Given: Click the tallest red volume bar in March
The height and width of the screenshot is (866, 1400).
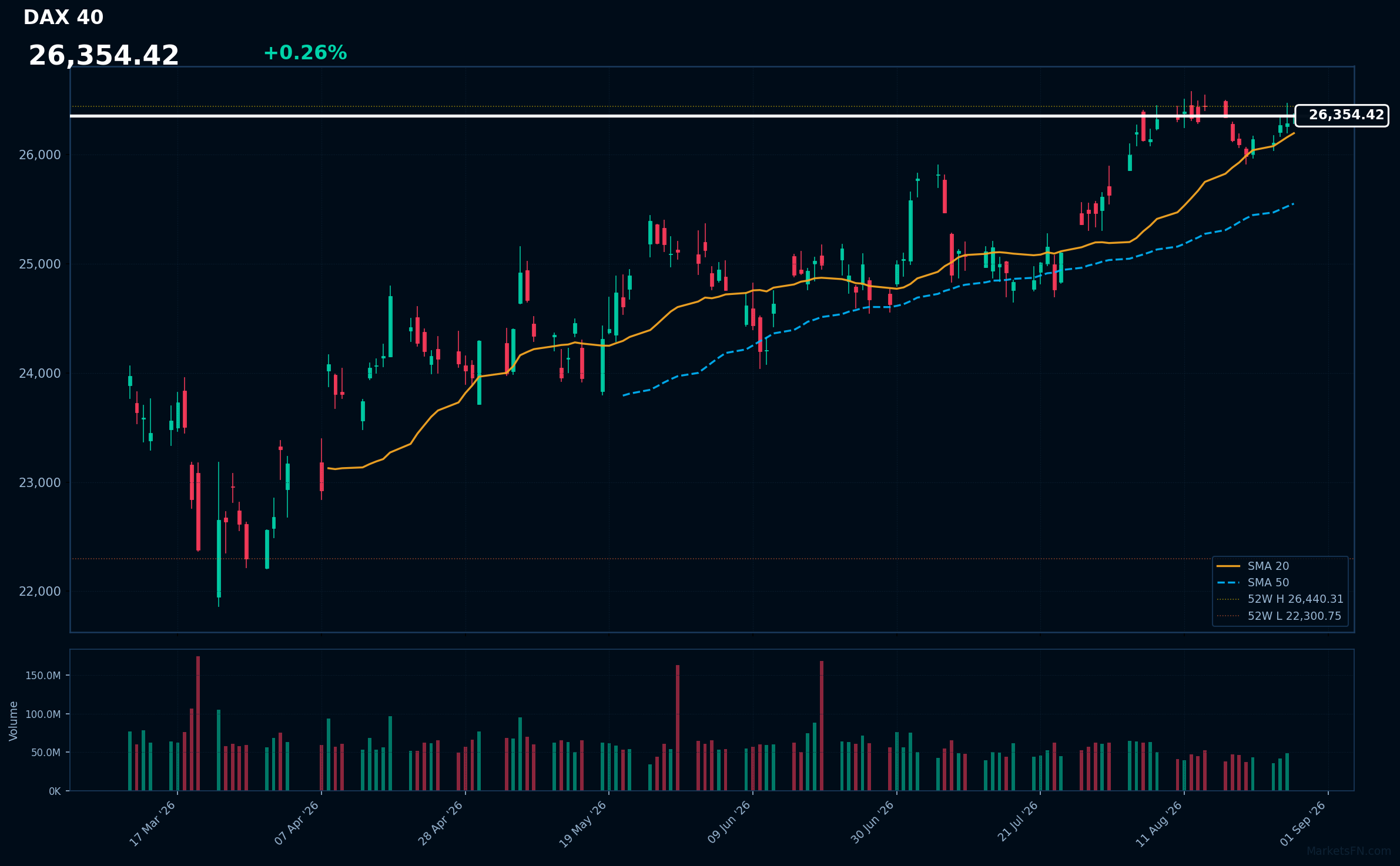Looking at the screenshot, I should 198,723.
